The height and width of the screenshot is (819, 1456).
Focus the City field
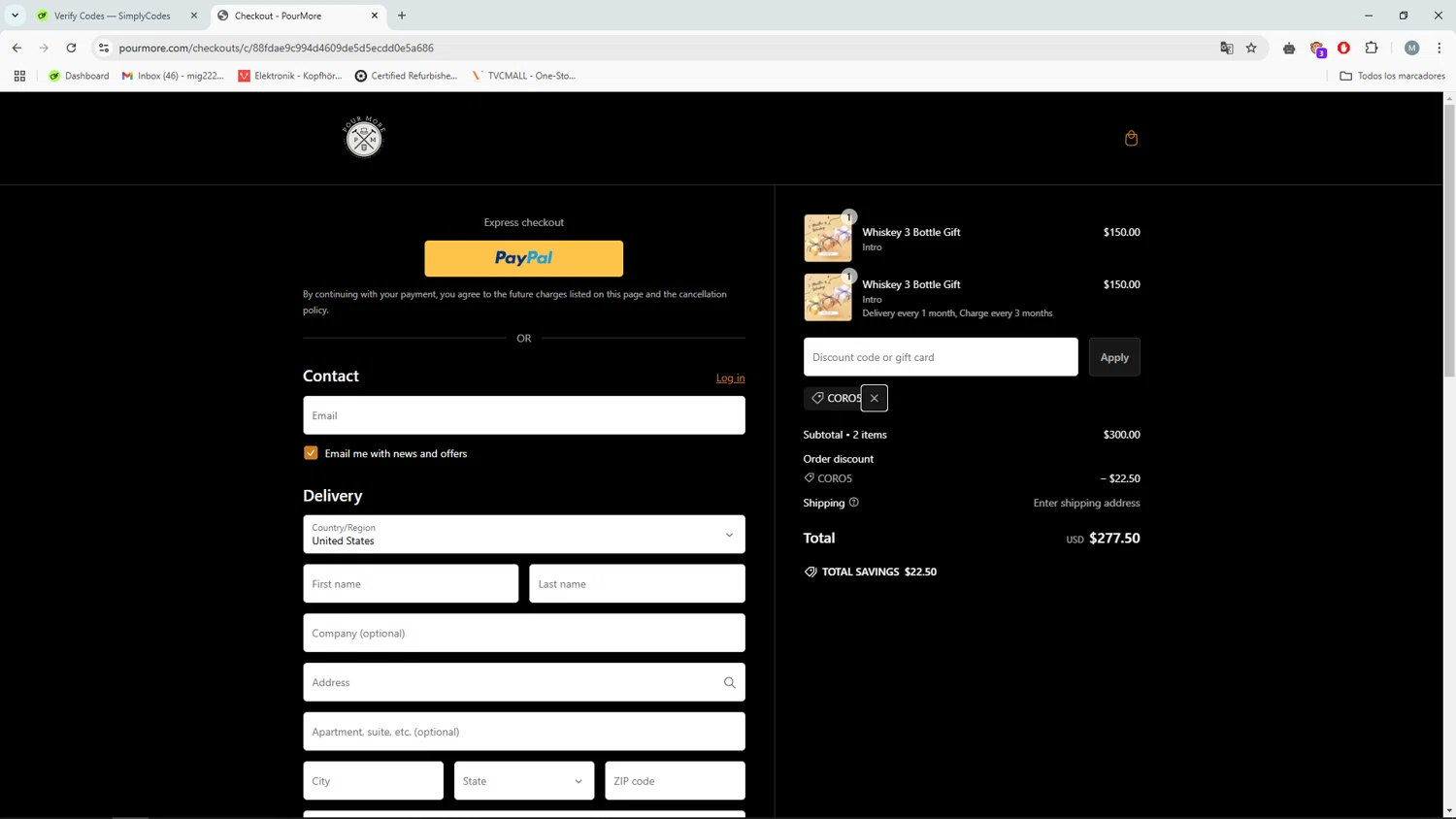click(373, 781)
